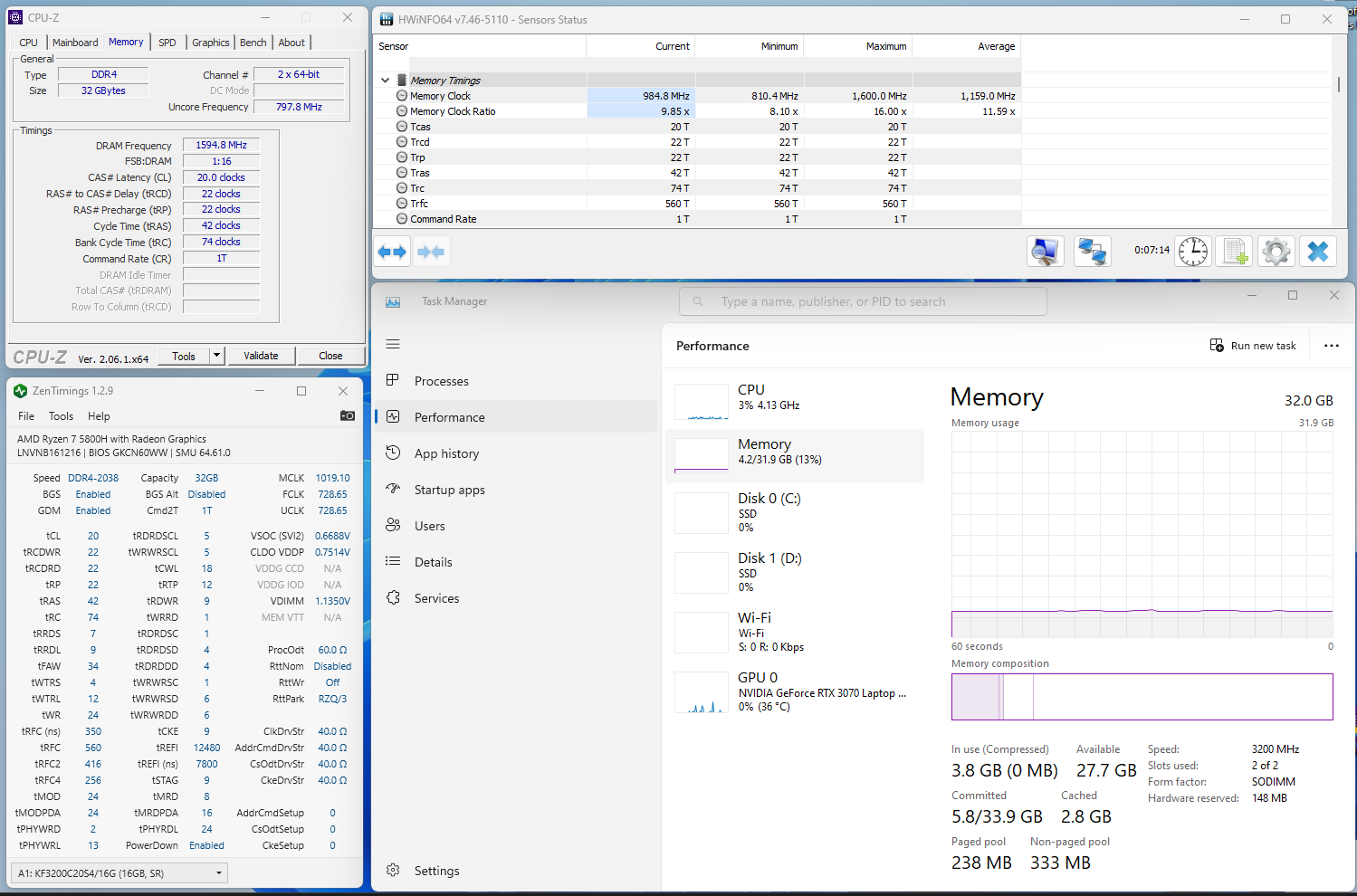The width and height of the screenshot is (1357, 896).
Task: Open HWiNFO sensor settings gear icon
Action: [1276, 252]
